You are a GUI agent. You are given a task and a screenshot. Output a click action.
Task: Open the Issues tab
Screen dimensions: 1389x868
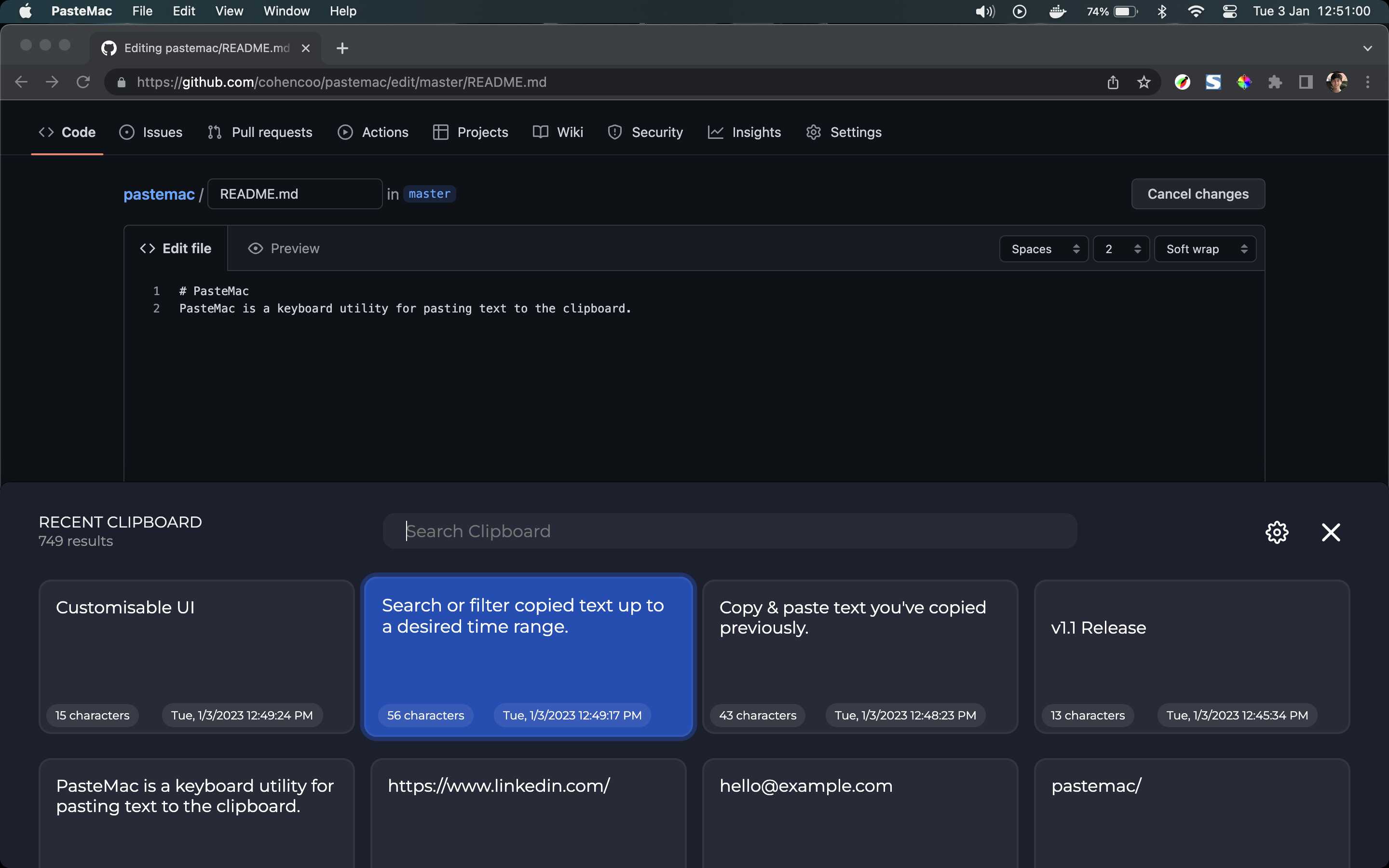click(150, 132)
